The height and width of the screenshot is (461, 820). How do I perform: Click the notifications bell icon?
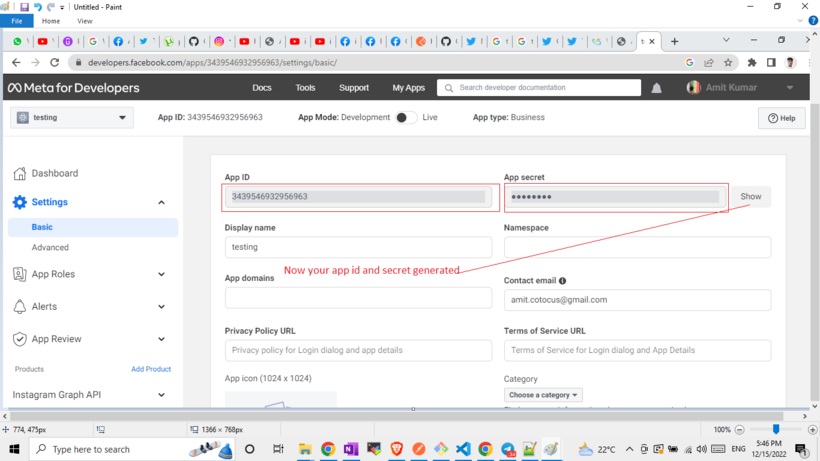click(x=656, y=88)
